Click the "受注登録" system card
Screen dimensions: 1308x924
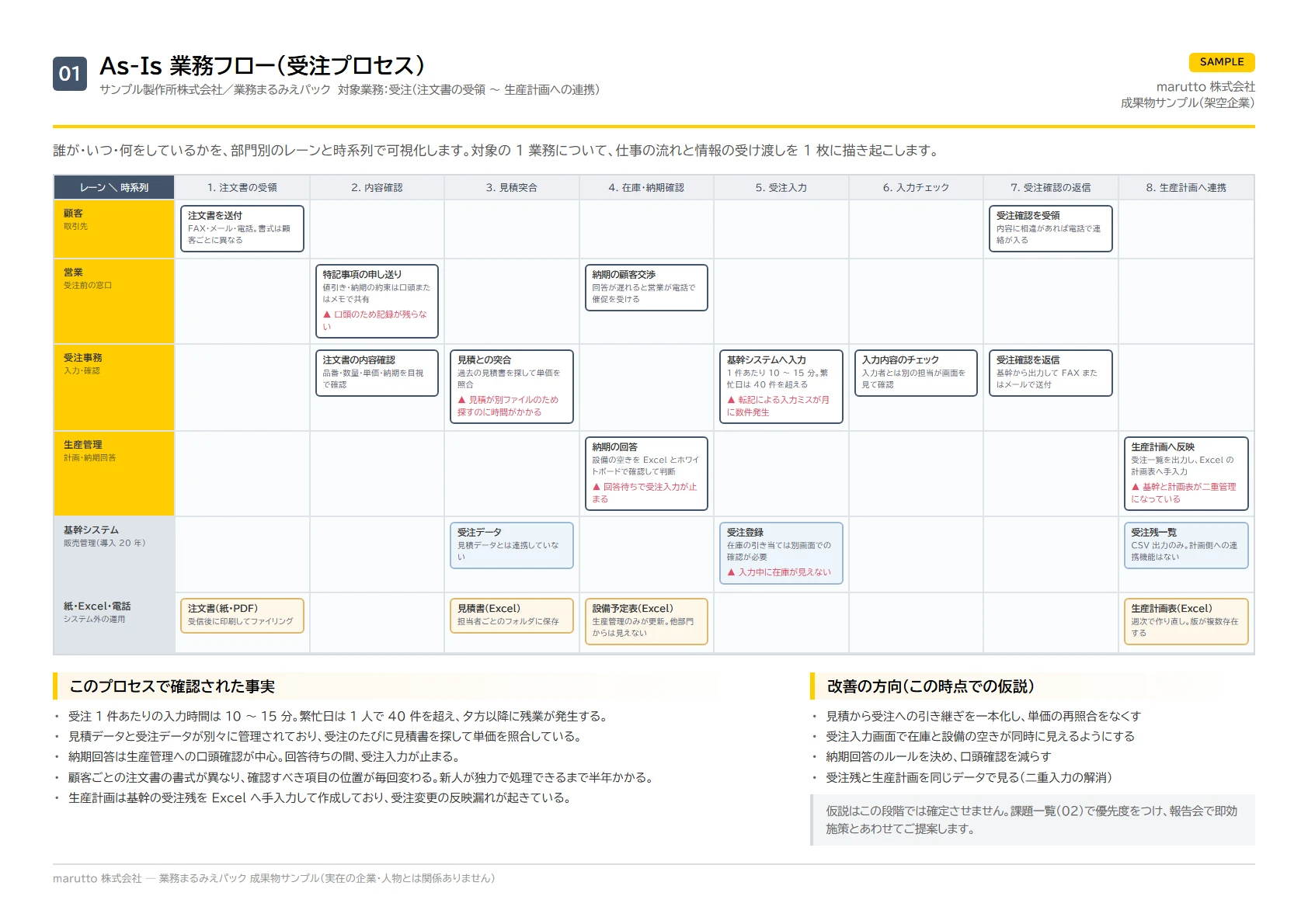click(781, 553)
